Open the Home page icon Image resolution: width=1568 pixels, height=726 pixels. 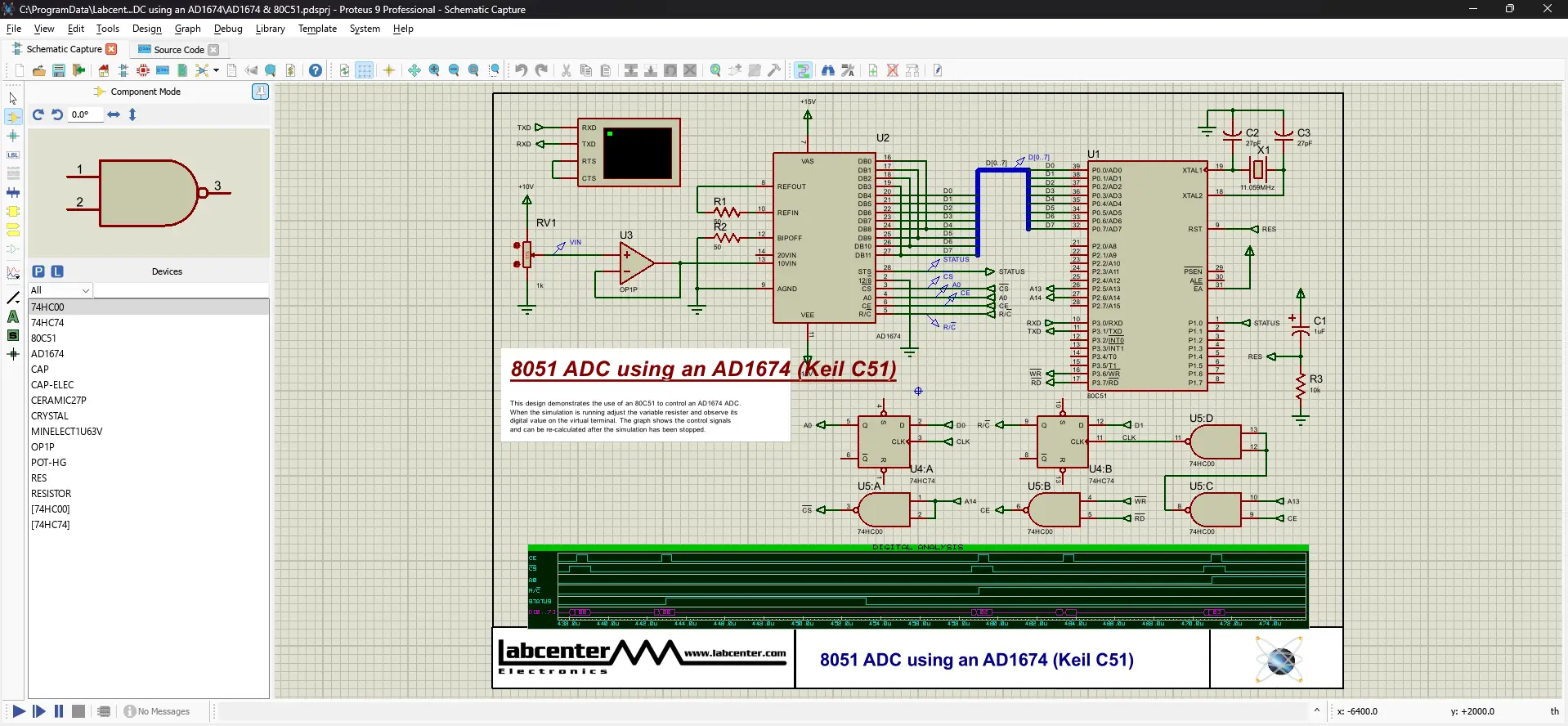(x=104, y=70)
